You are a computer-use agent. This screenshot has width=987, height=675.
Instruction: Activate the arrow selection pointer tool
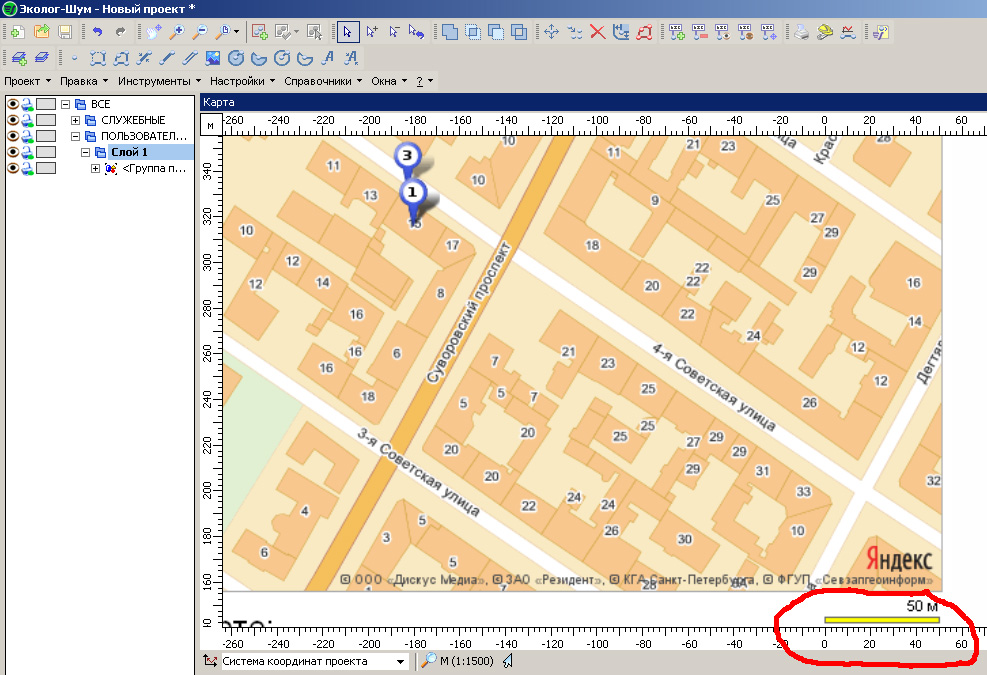coord(347,32)
